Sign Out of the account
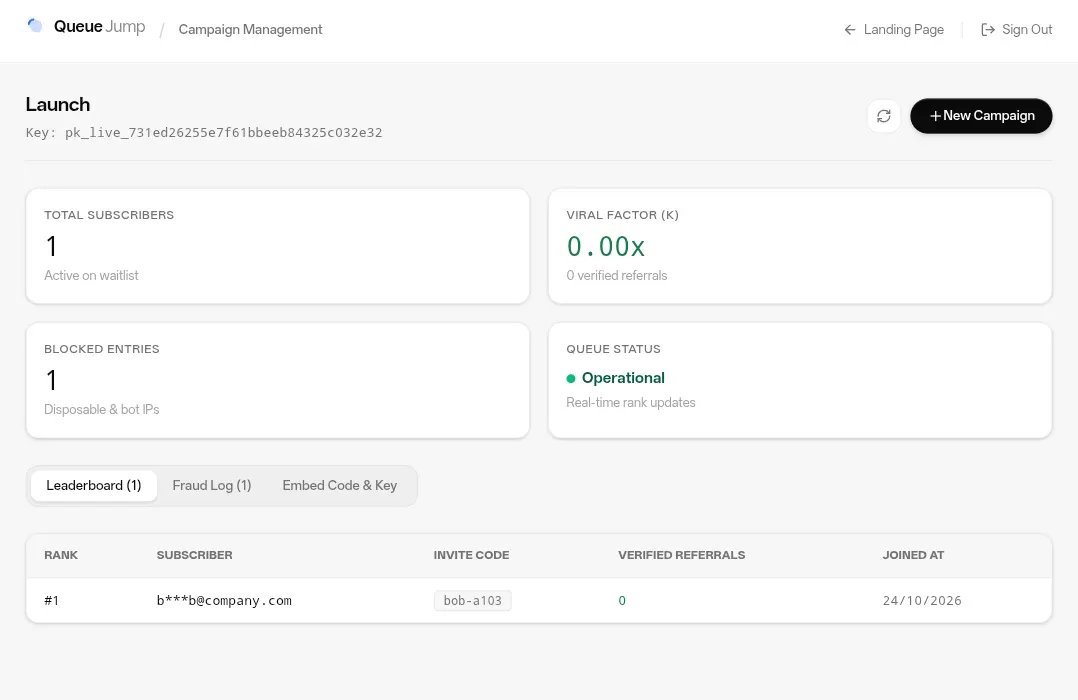This screenshot has width=1078, height=700. coord(1017,30)
